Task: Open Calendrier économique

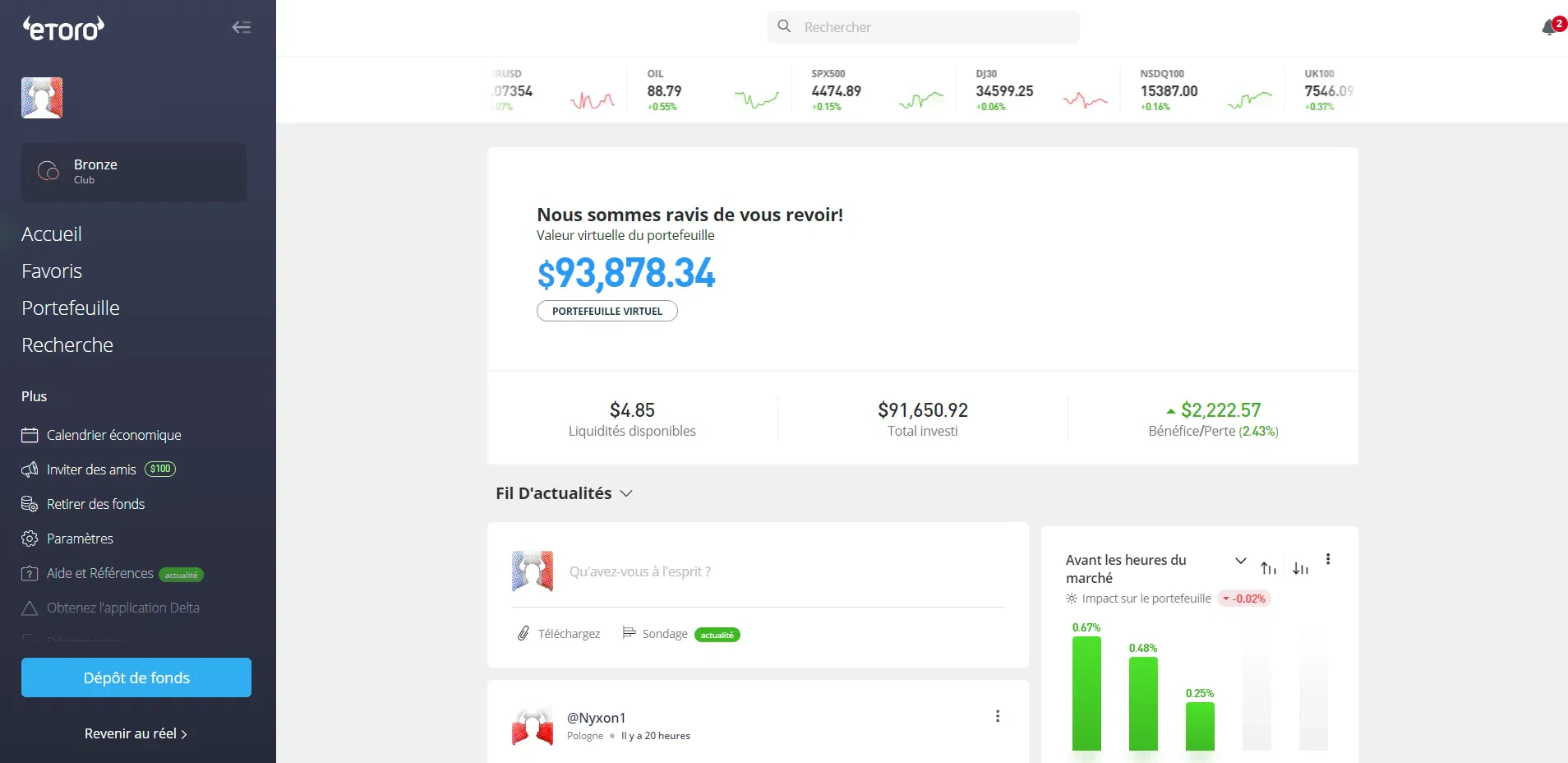Action: (x=113, y=435)
